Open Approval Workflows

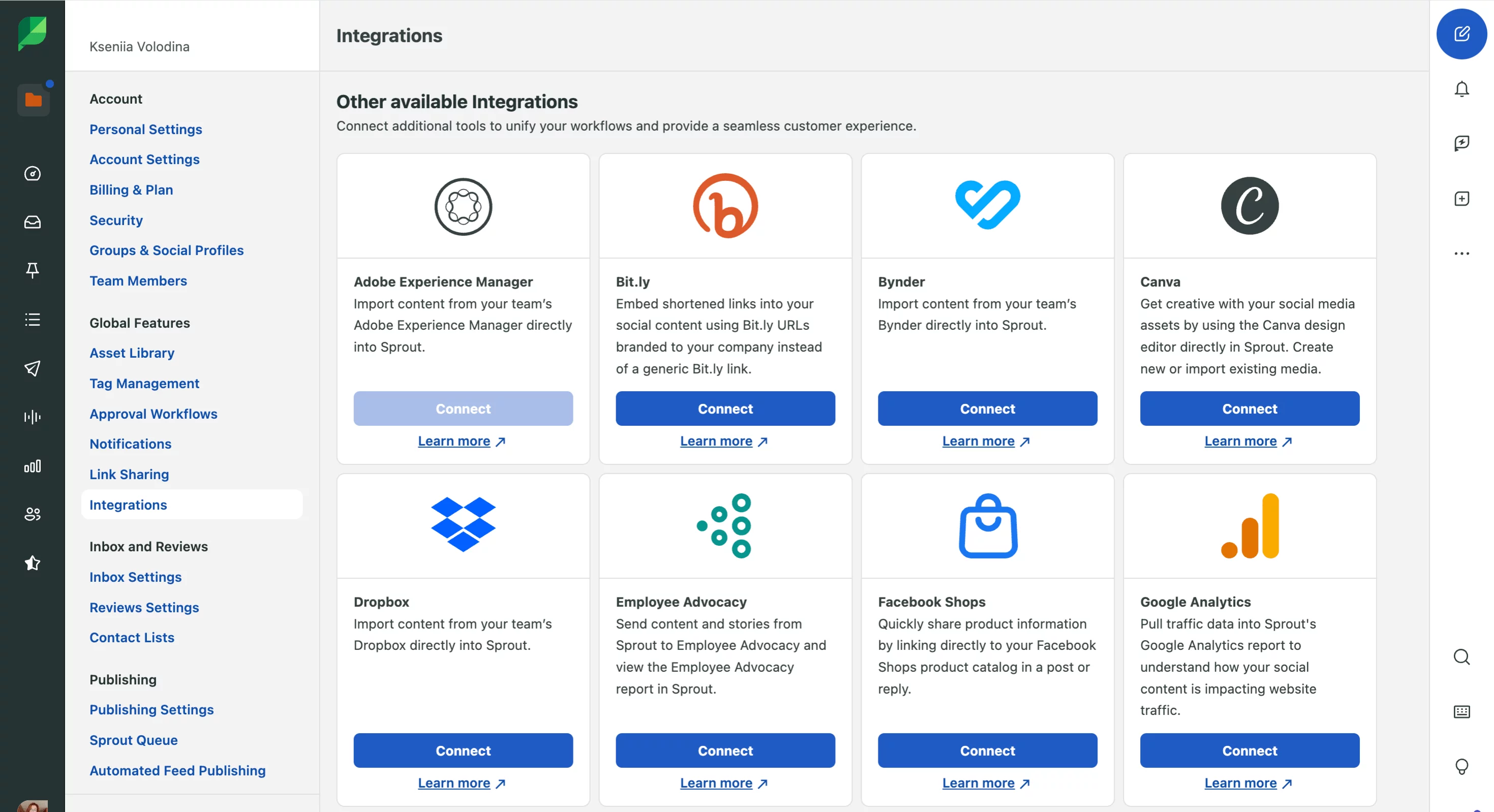(x=153, y=414)
